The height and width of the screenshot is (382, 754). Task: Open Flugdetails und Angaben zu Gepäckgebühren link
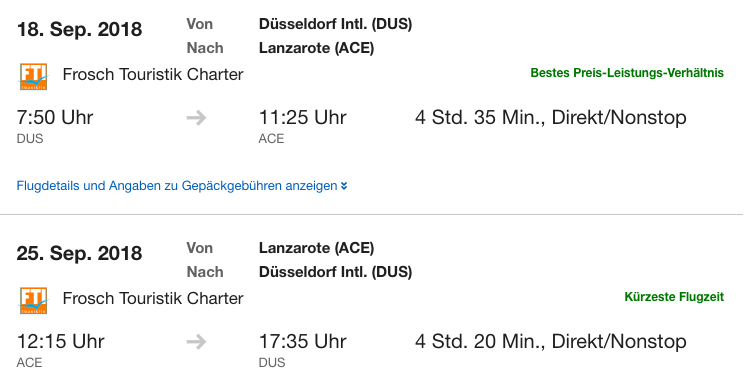tap(177, 186)
